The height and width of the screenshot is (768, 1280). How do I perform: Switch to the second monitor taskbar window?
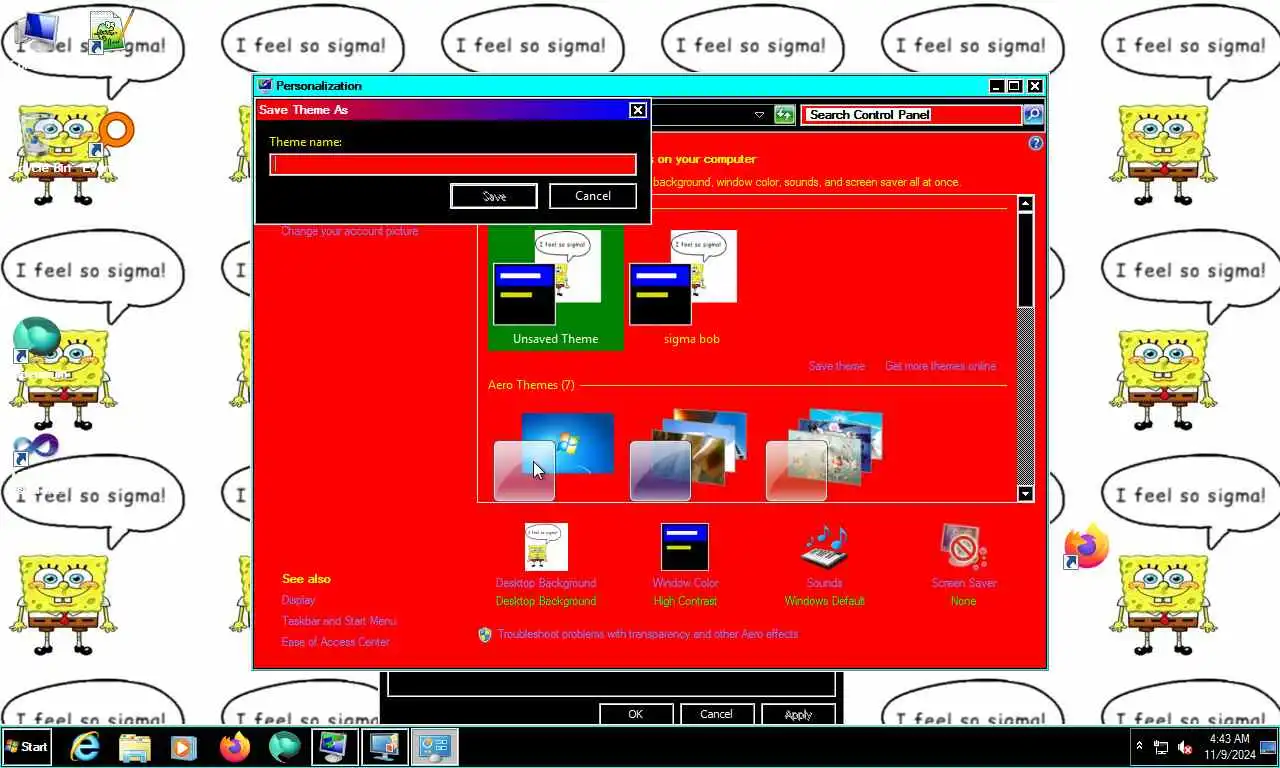click(x=384, y=747)
